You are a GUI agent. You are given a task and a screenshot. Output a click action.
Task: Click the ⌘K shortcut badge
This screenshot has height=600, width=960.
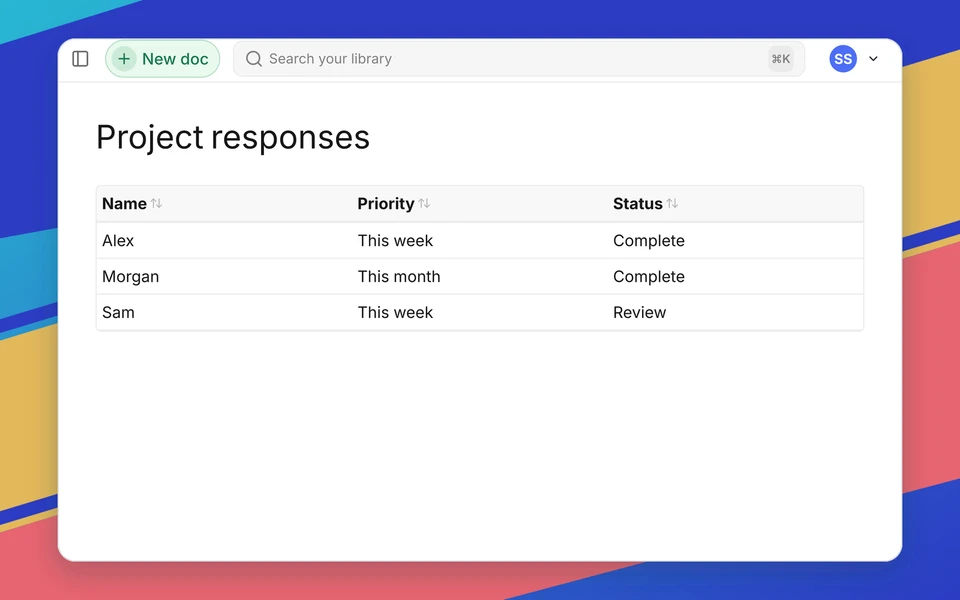[x=781, y=59]
